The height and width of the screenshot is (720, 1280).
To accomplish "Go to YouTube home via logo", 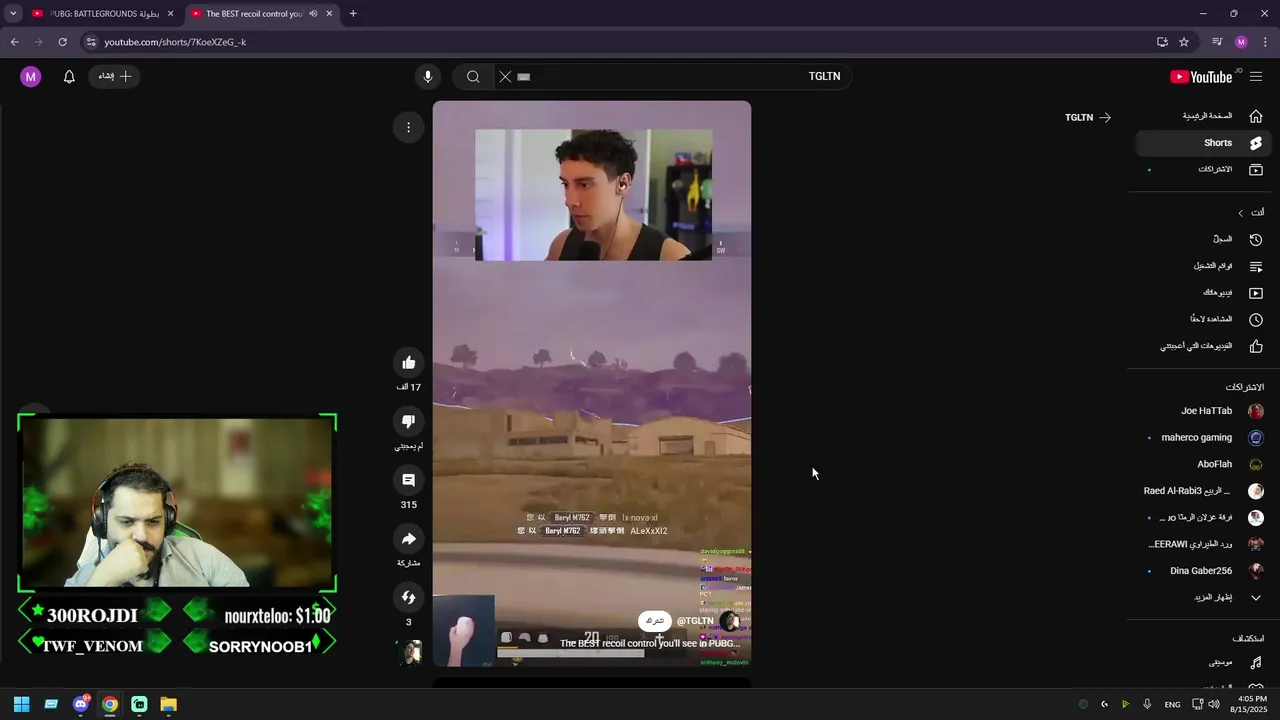I will 1201,76.
